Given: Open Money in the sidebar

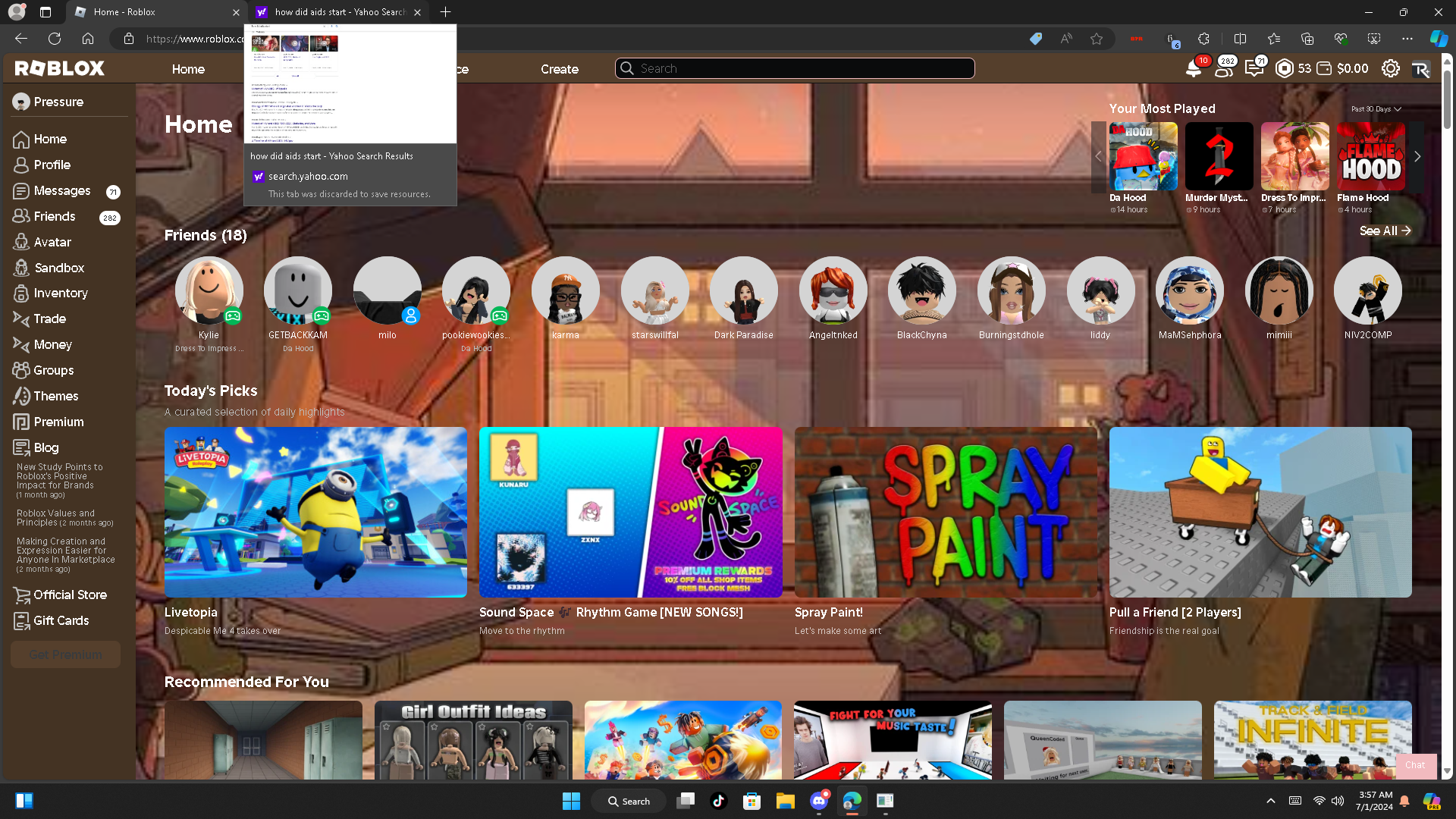Looking at the screenshot, I should click(52, 344).
